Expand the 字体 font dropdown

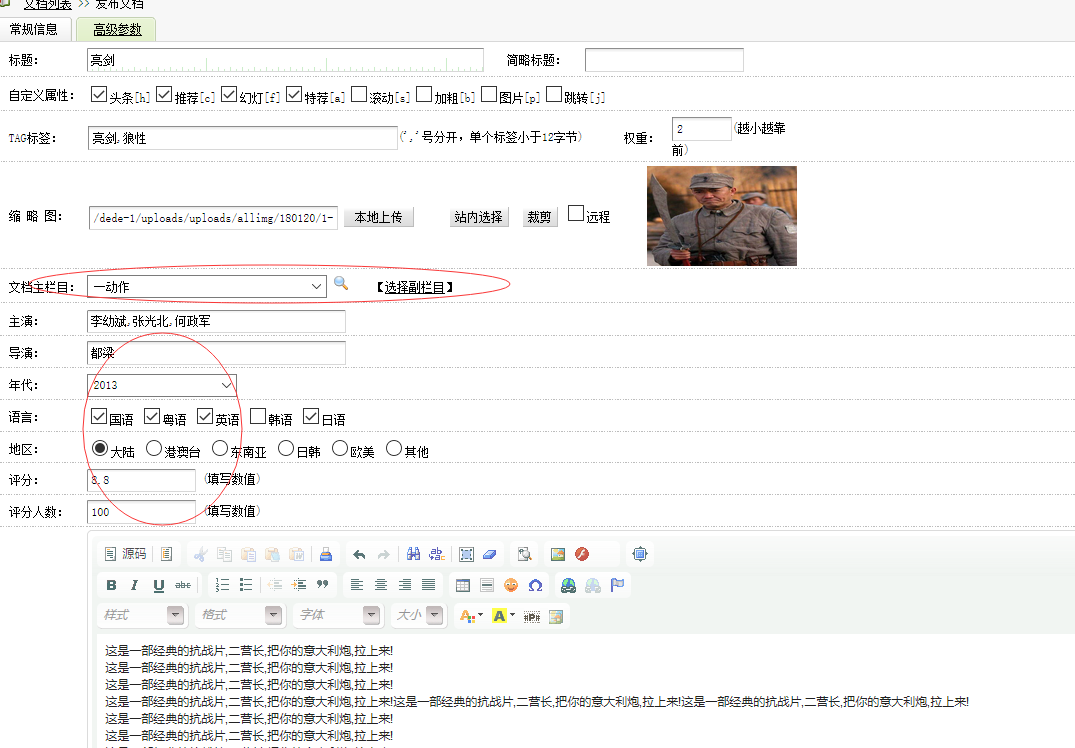point(337,615)
